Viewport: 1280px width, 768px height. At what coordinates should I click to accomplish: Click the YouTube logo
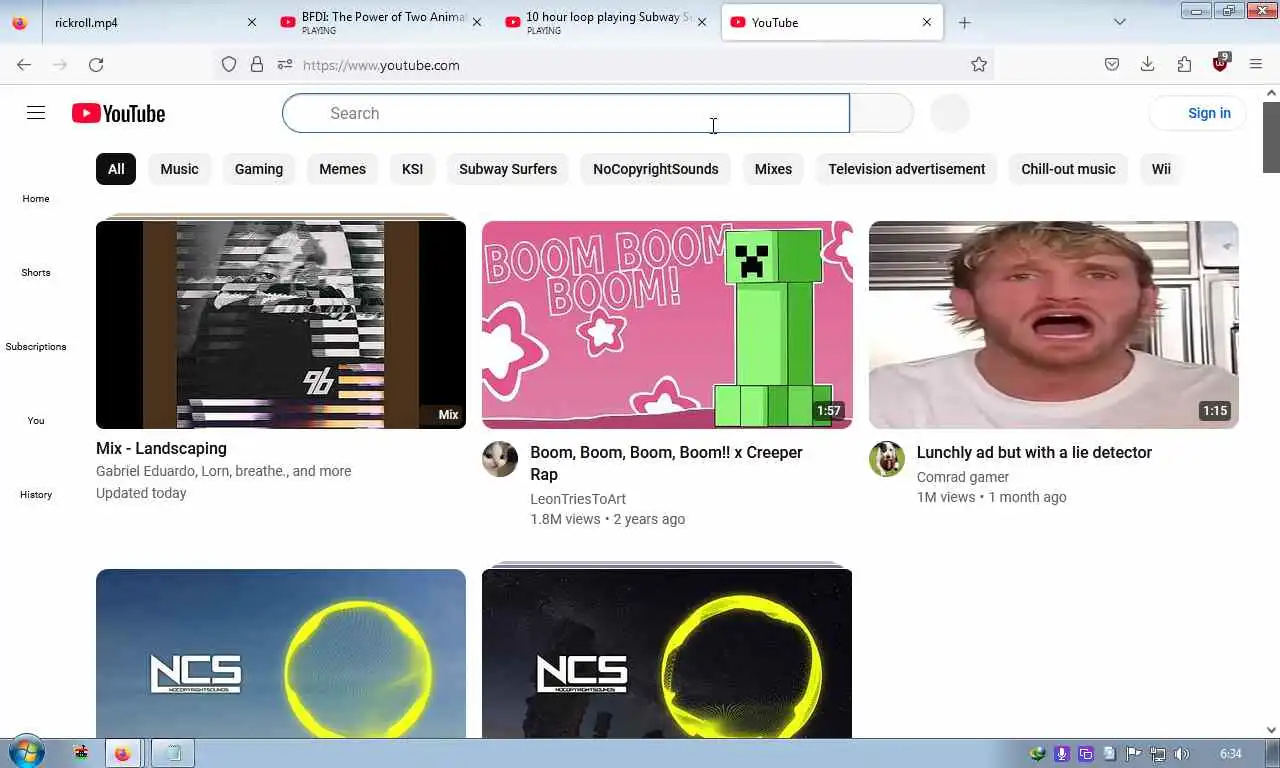tap(118, 113)
